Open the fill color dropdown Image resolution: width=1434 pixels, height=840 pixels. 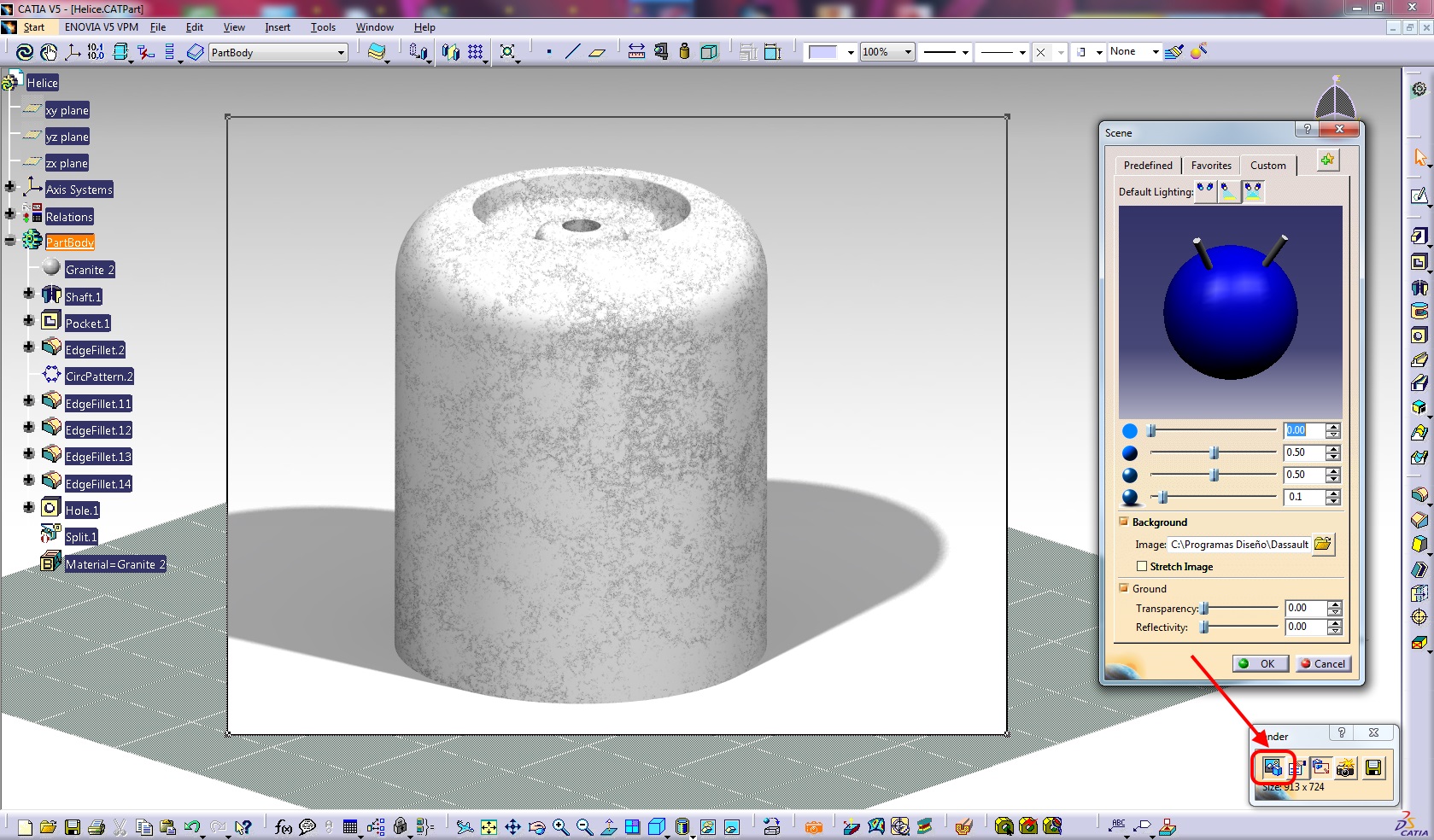(851, 52)
